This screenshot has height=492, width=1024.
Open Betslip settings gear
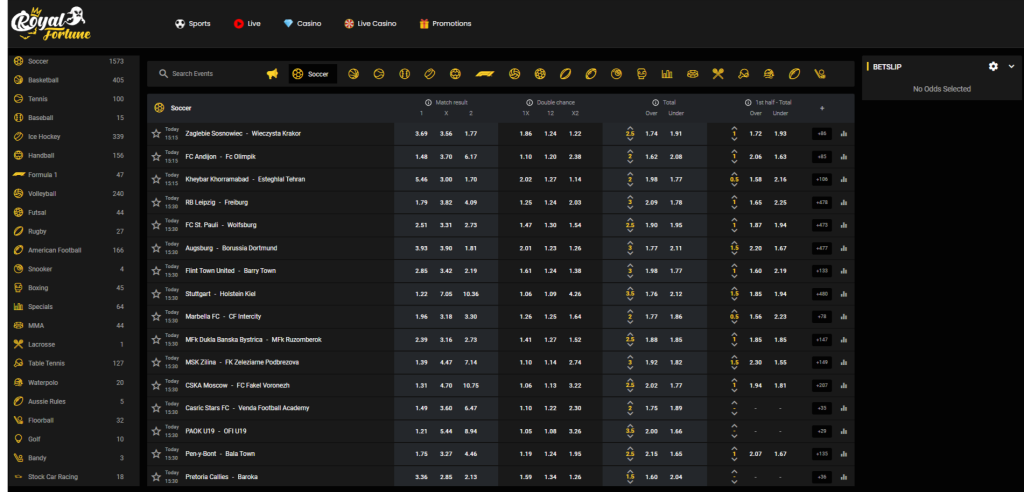click(x=993, y=66)
